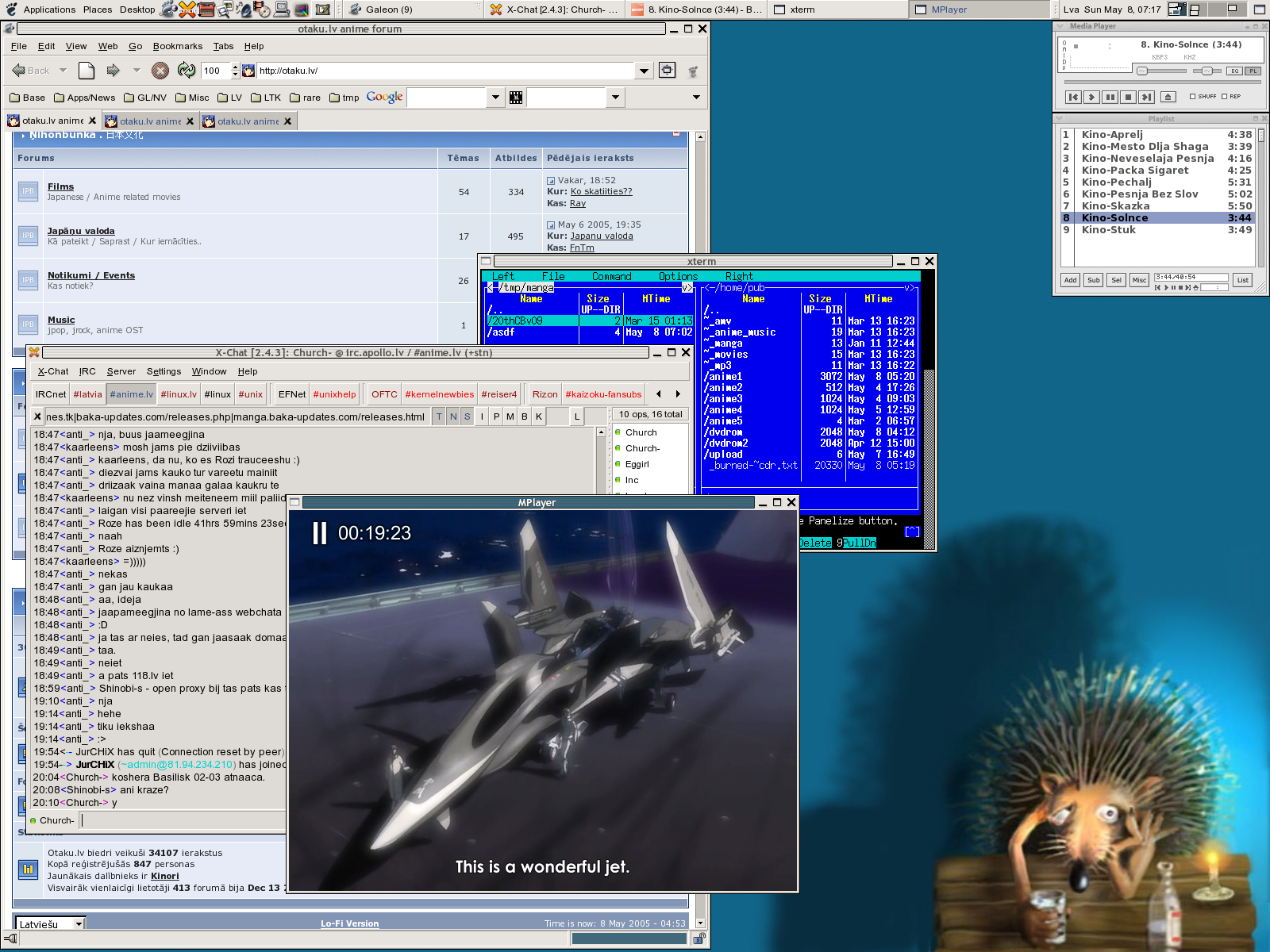Toggle channel mode M in X-Chat
The width and height of the screenshot is (1270, 952).
pyautogui.click(x=510, y=416)
